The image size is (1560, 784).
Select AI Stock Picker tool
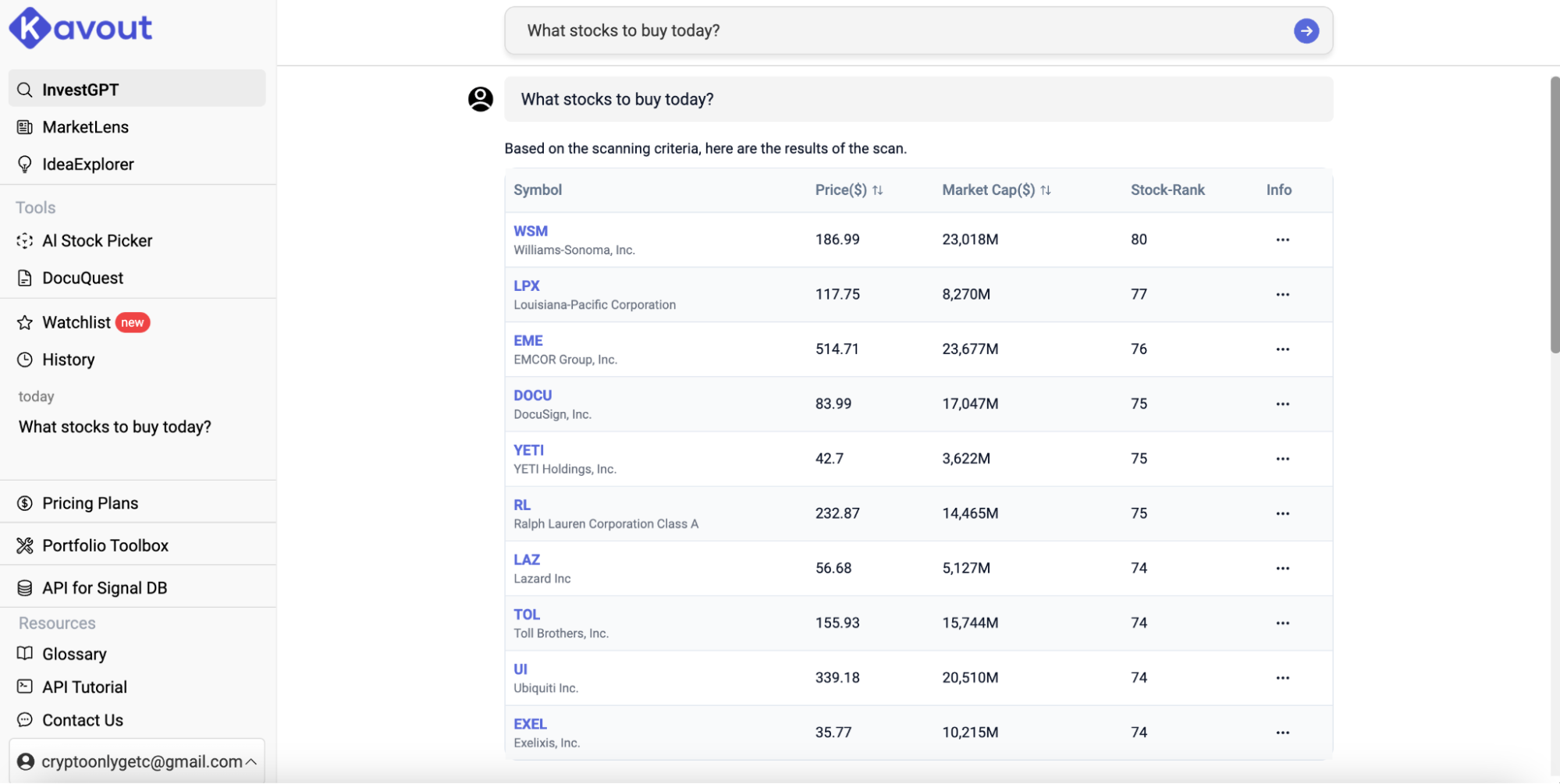click(x=97, y=241)
